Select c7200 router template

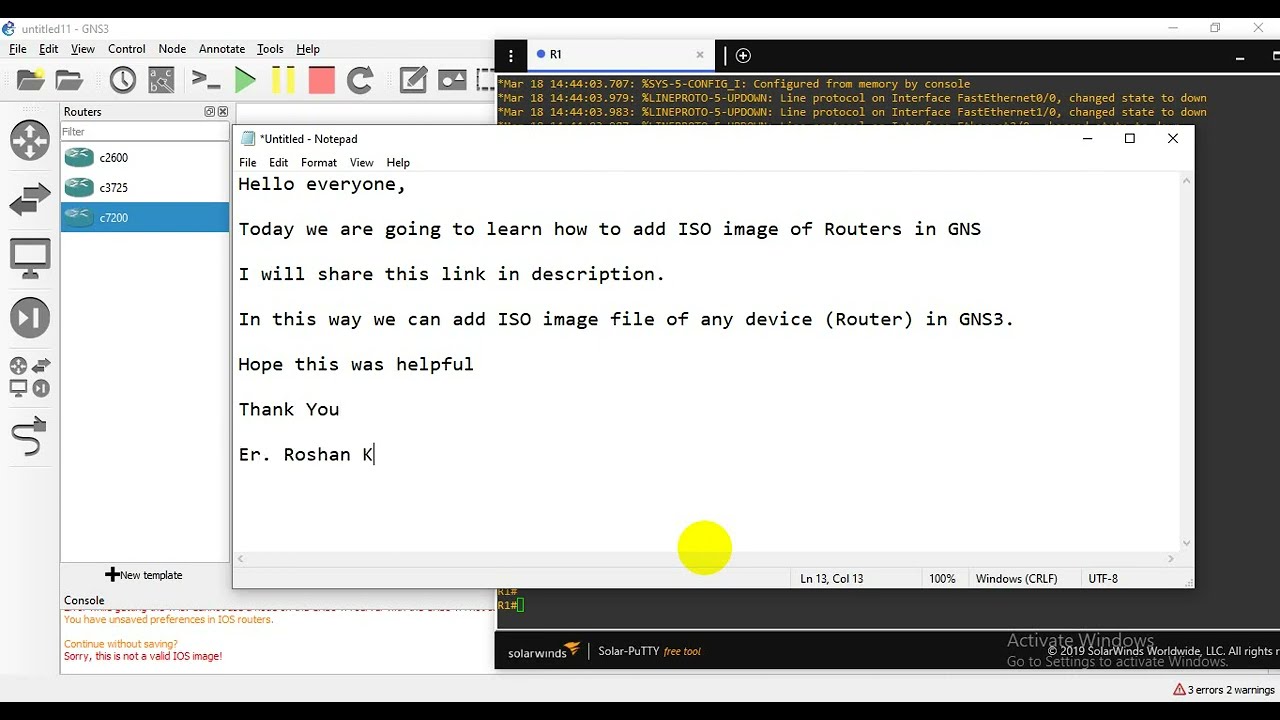[145, 217]
